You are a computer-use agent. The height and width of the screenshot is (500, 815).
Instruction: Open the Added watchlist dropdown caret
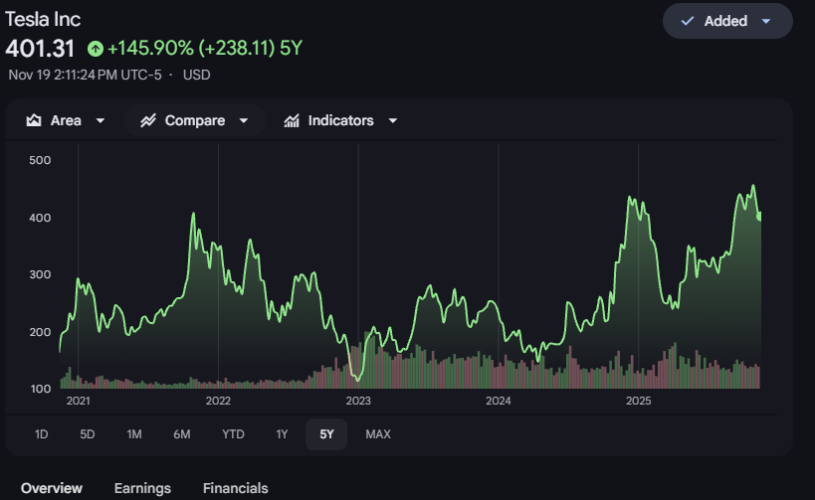coord(766,21)
